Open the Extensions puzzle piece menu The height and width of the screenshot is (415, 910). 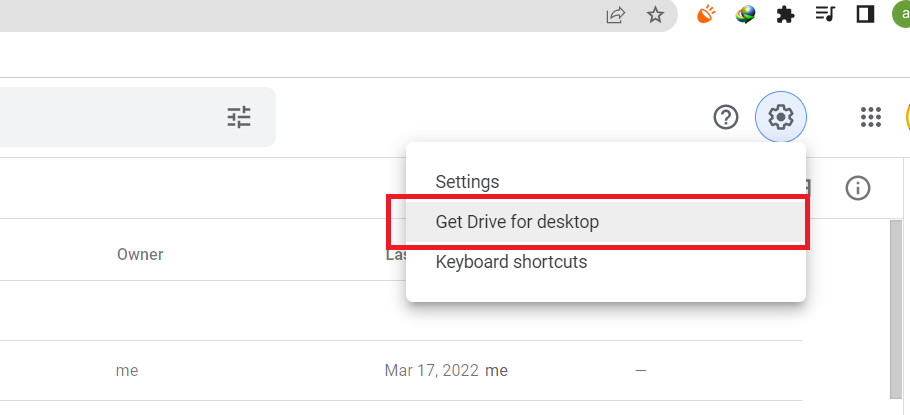[x=785, y=15]
